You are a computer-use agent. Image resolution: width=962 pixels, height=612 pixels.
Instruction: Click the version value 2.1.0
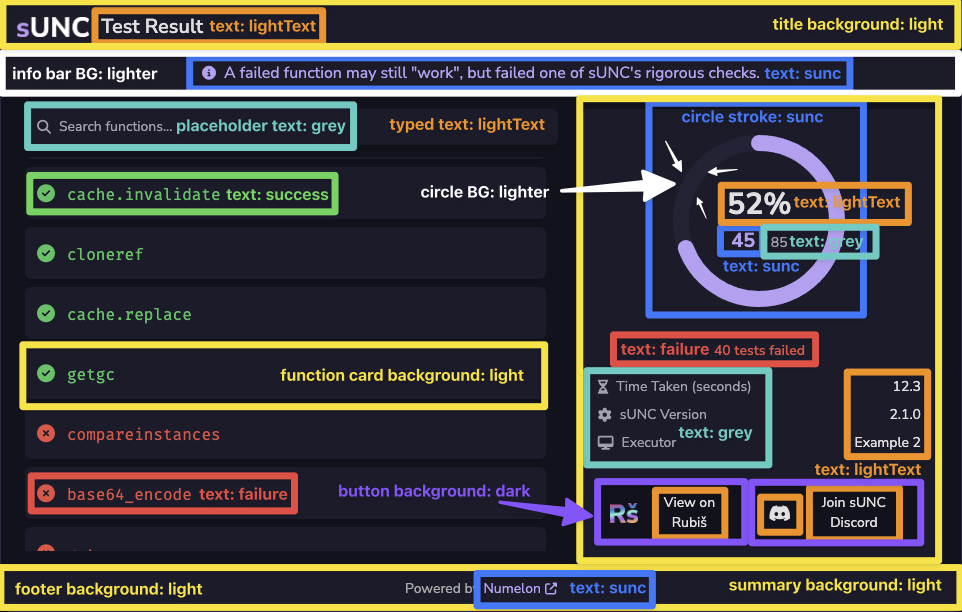905,415
